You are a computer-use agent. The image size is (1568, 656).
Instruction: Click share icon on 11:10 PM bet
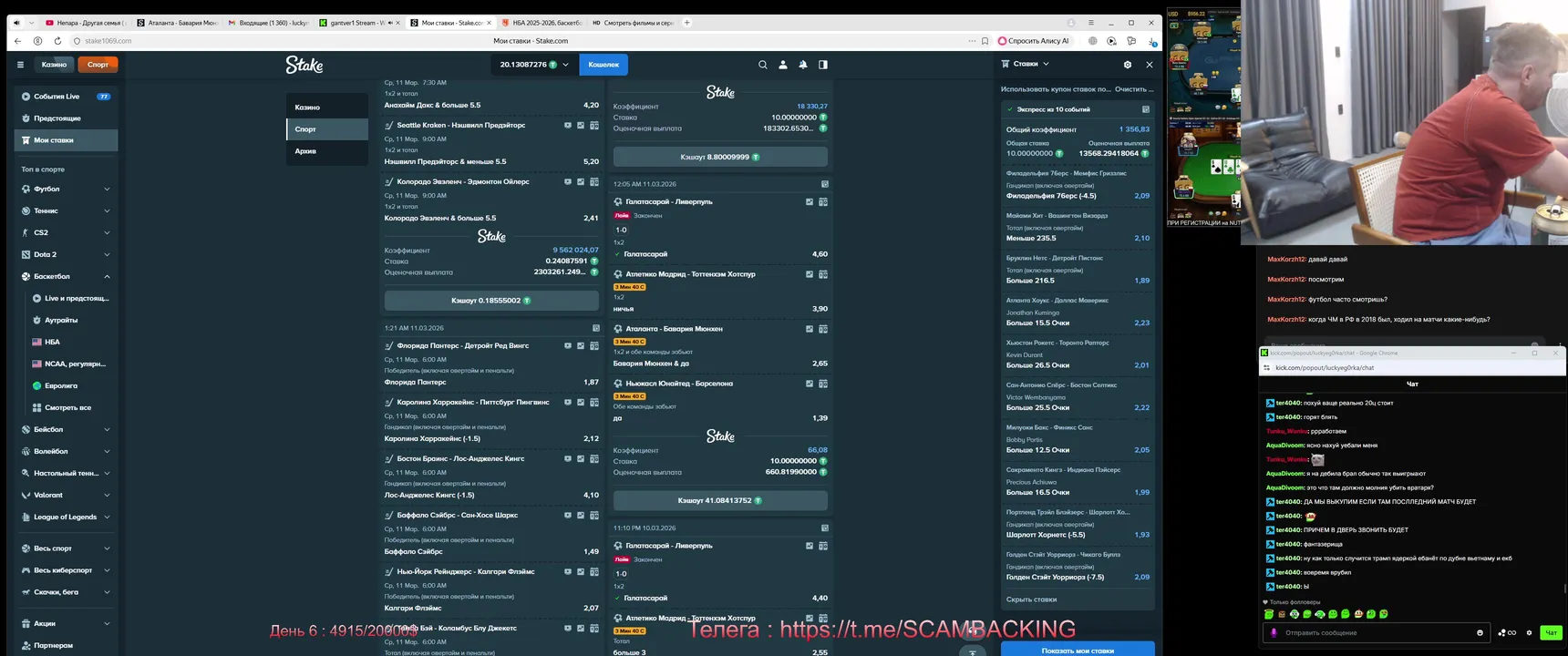pyautogui.click(x=825, y=528)
